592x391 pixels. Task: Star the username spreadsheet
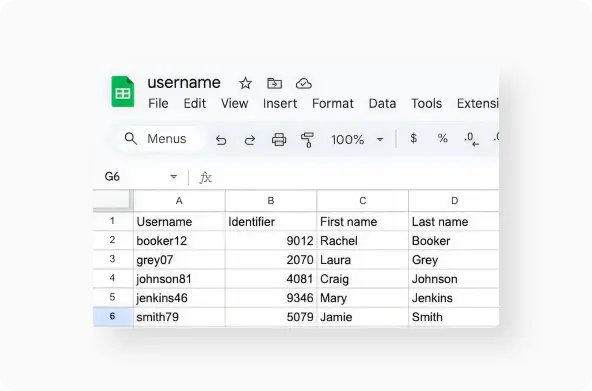click(245, 83)
